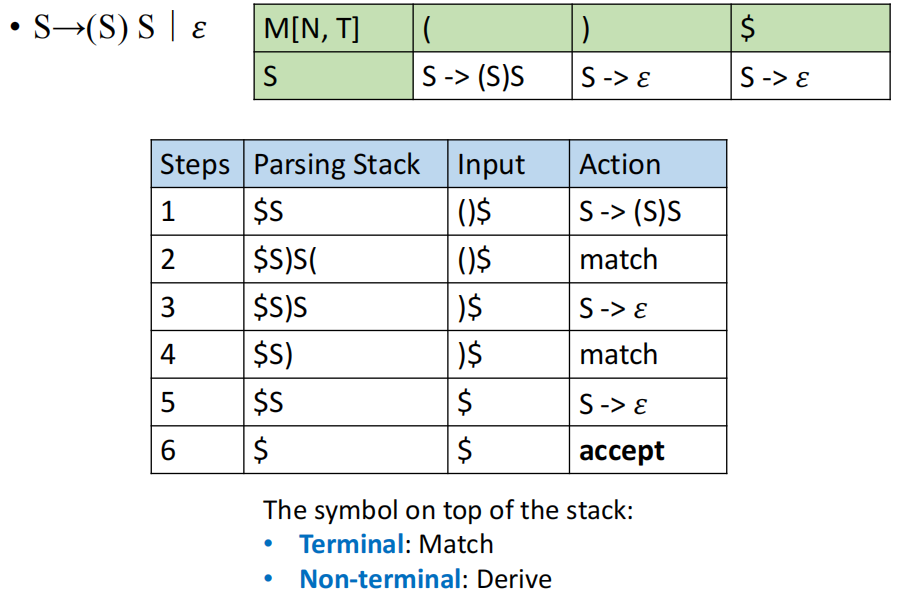Click the Input column header
The image size is (898, 599).
point(491,165)
